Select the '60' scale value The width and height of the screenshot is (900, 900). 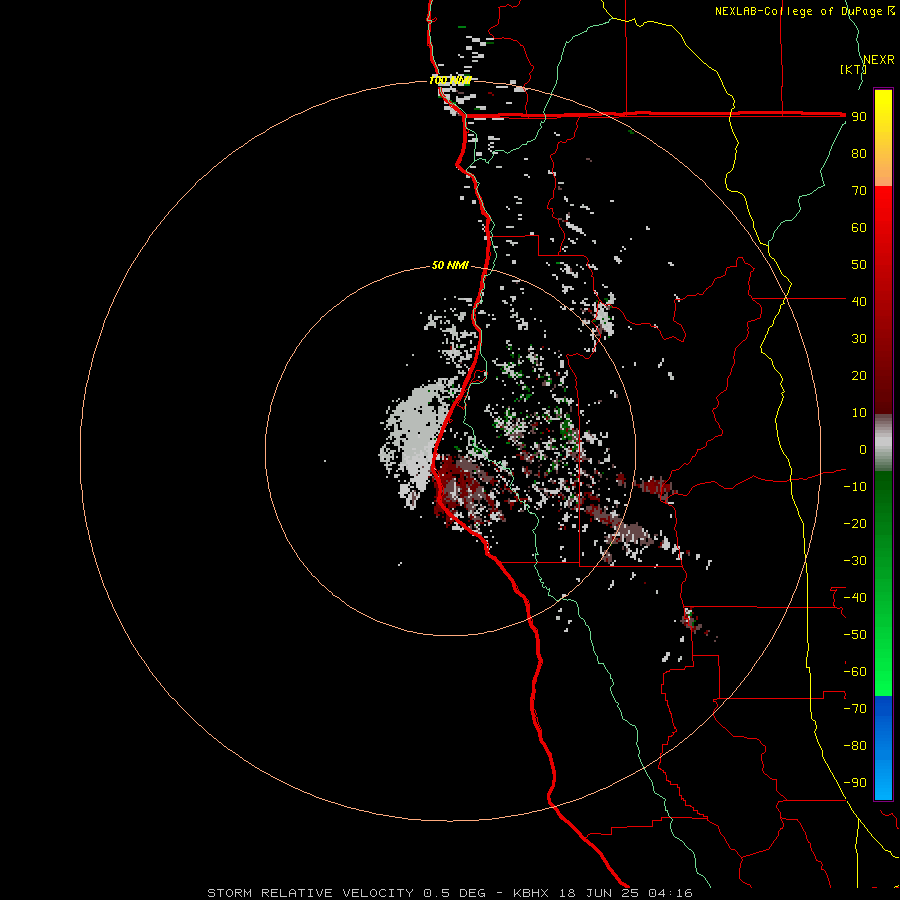pyautogui.click(x=859, y=227)
